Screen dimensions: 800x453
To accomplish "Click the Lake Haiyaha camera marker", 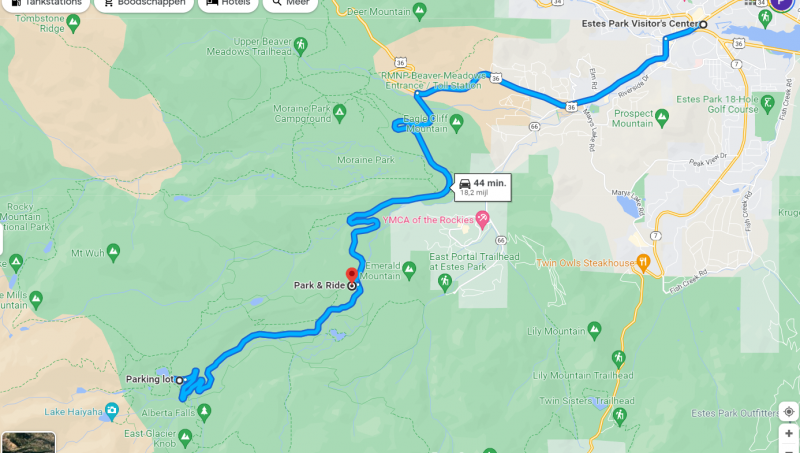I will pyautogui.click(x=111, y=411).
